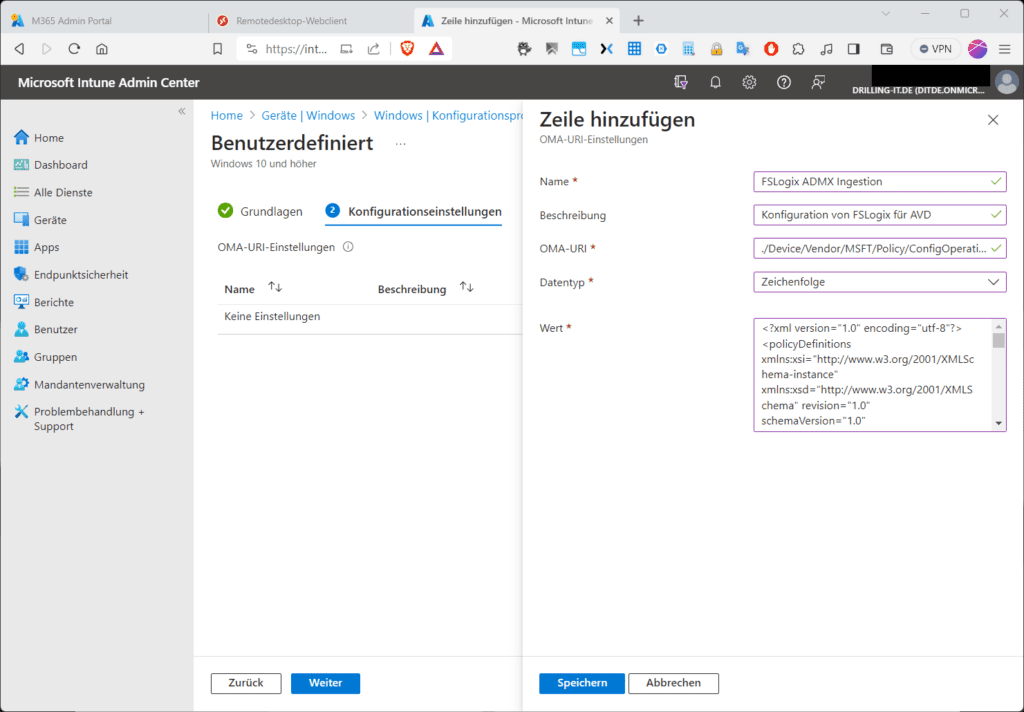Open Apps in the sidebar
Viewport: 1024px width, 712px height.
(37, 248)
